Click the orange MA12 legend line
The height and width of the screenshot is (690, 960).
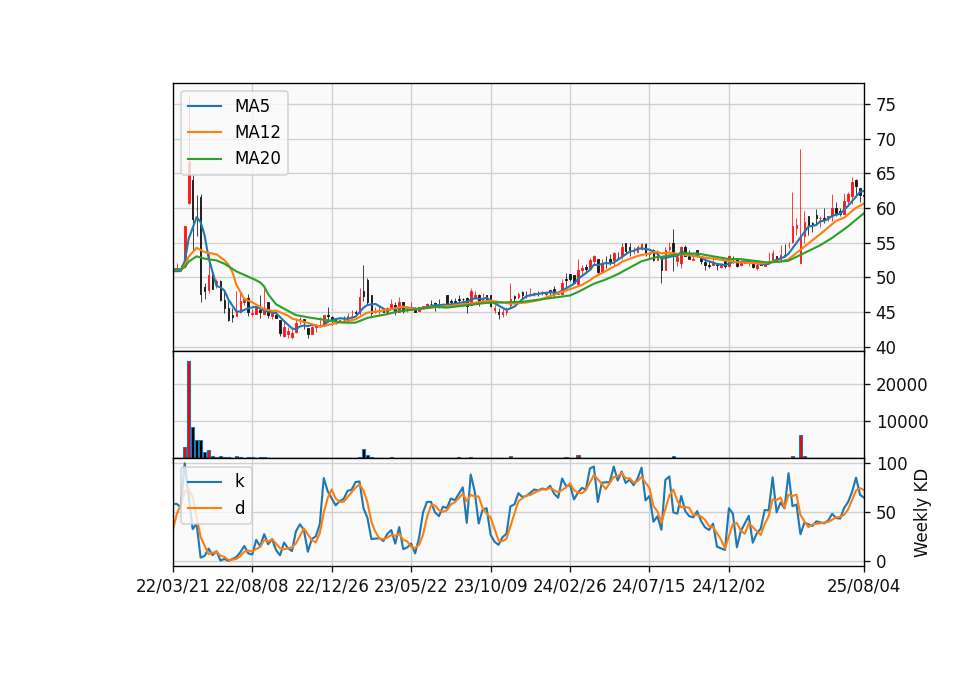(x=204, y=132)
